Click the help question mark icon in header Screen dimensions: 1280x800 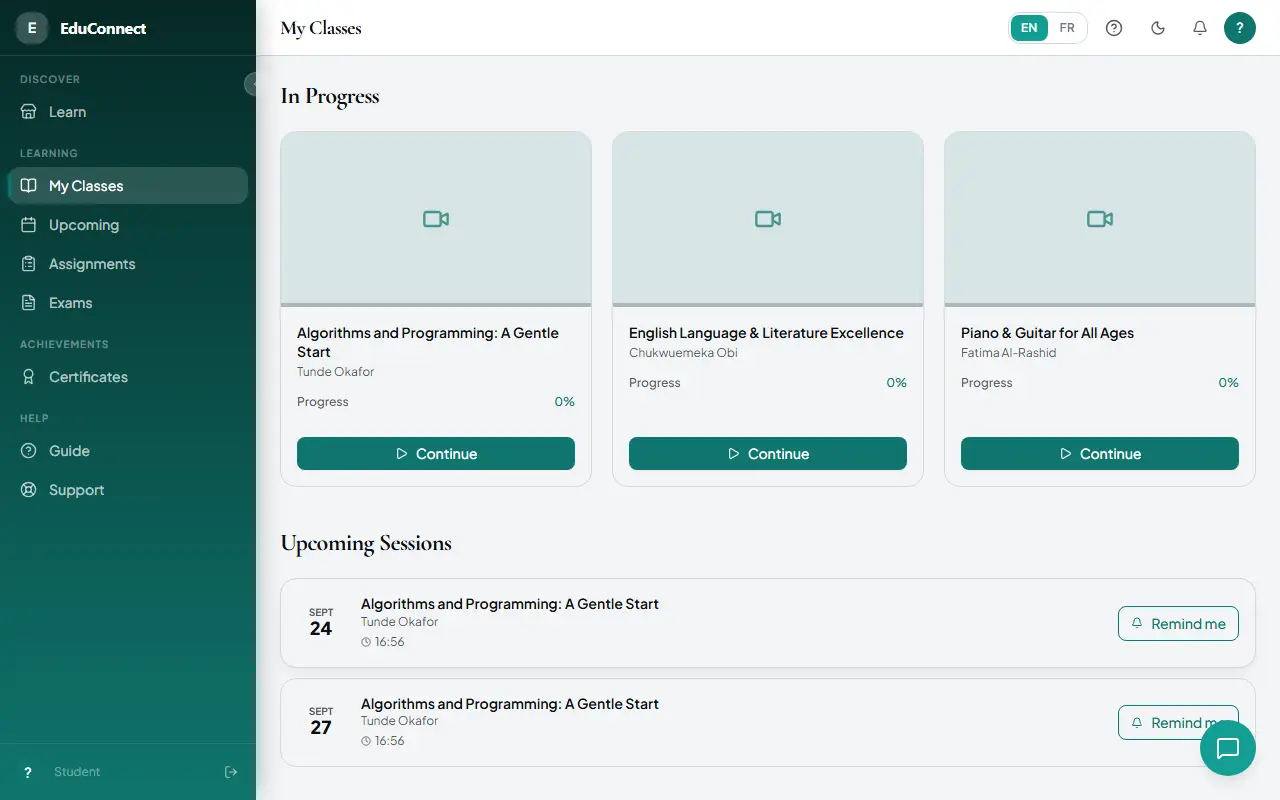pos(1114,28)
